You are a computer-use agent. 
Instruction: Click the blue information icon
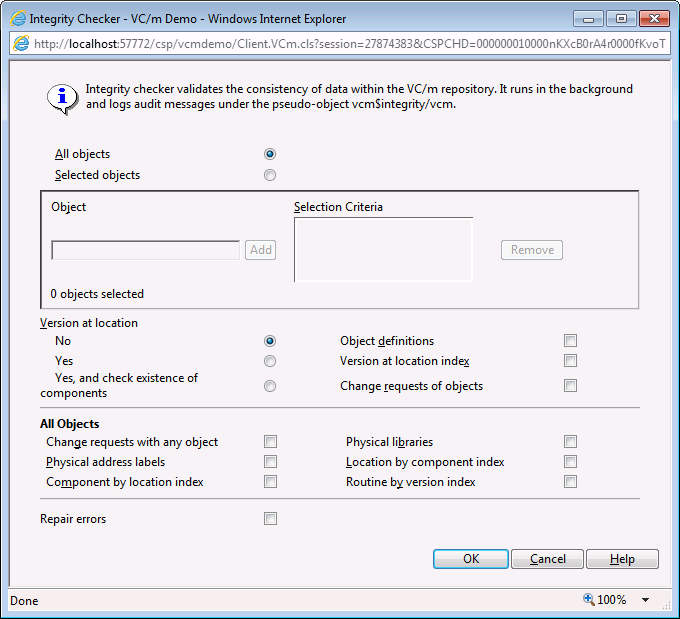click(x=62, y=97)
